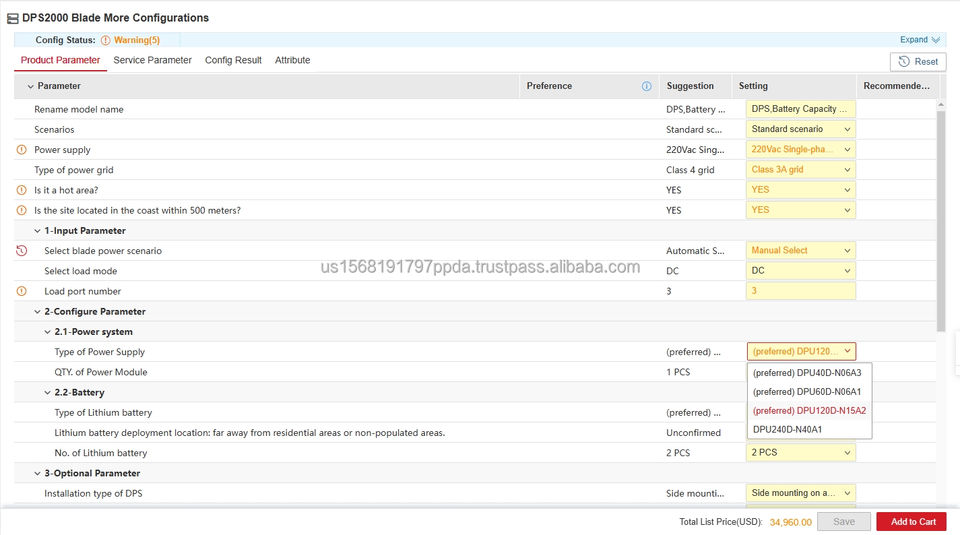Viewport: 960px width, 535px height.
Task: Click the Unconfirmed suggestion value
Action: point(693,433)
